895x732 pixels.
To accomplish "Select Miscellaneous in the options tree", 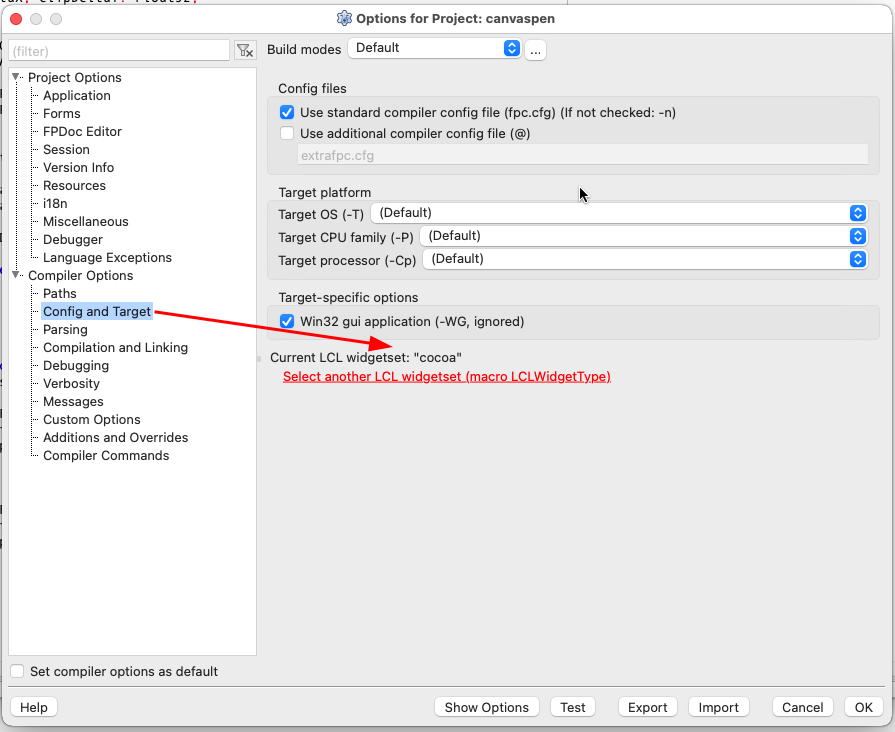I will coord(86,222).
